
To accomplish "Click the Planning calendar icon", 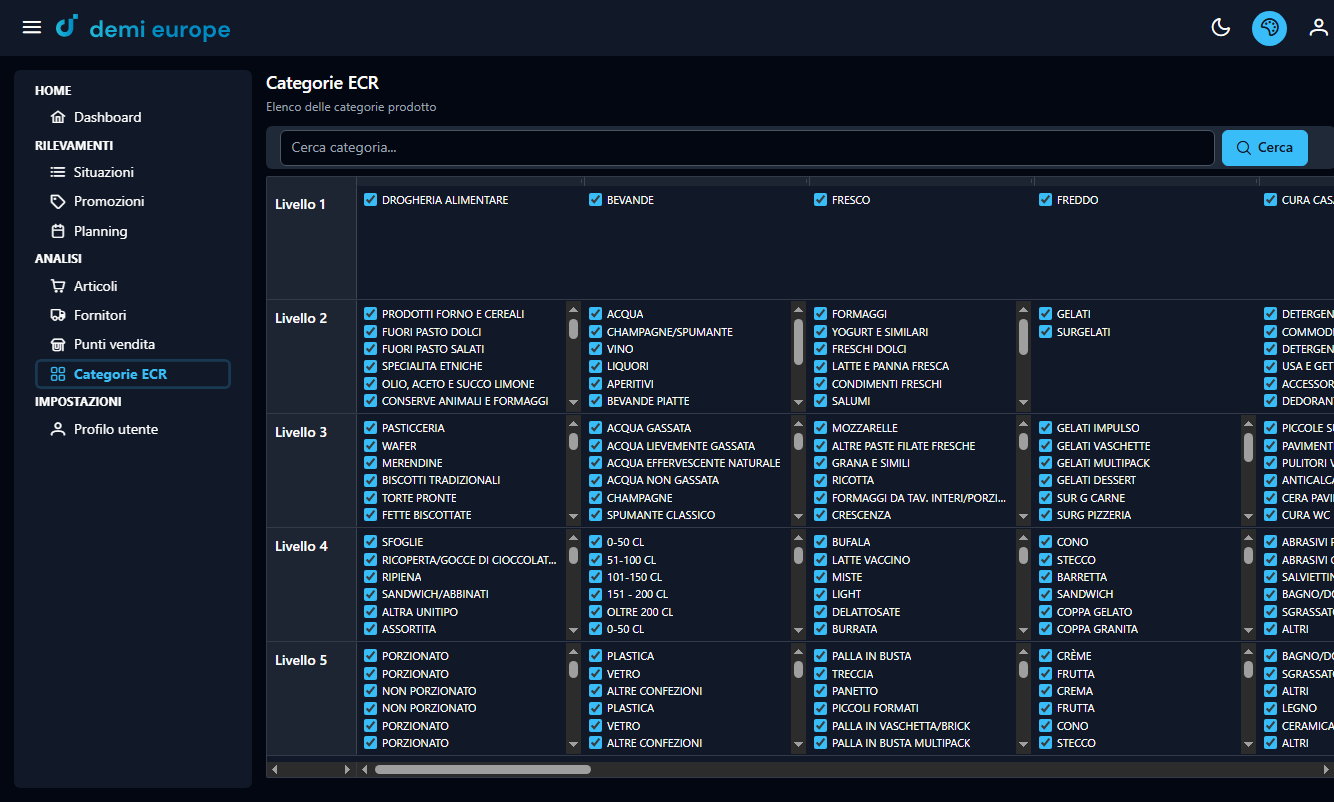I will pyautogui.click(x=58, y=231).
